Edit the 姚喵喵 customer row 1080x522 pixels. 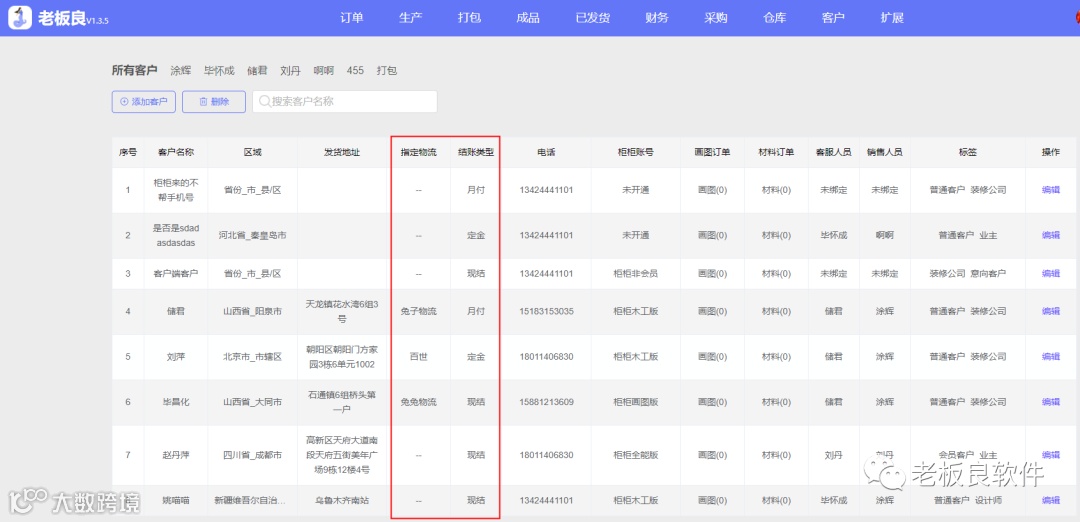(1050, 501)
